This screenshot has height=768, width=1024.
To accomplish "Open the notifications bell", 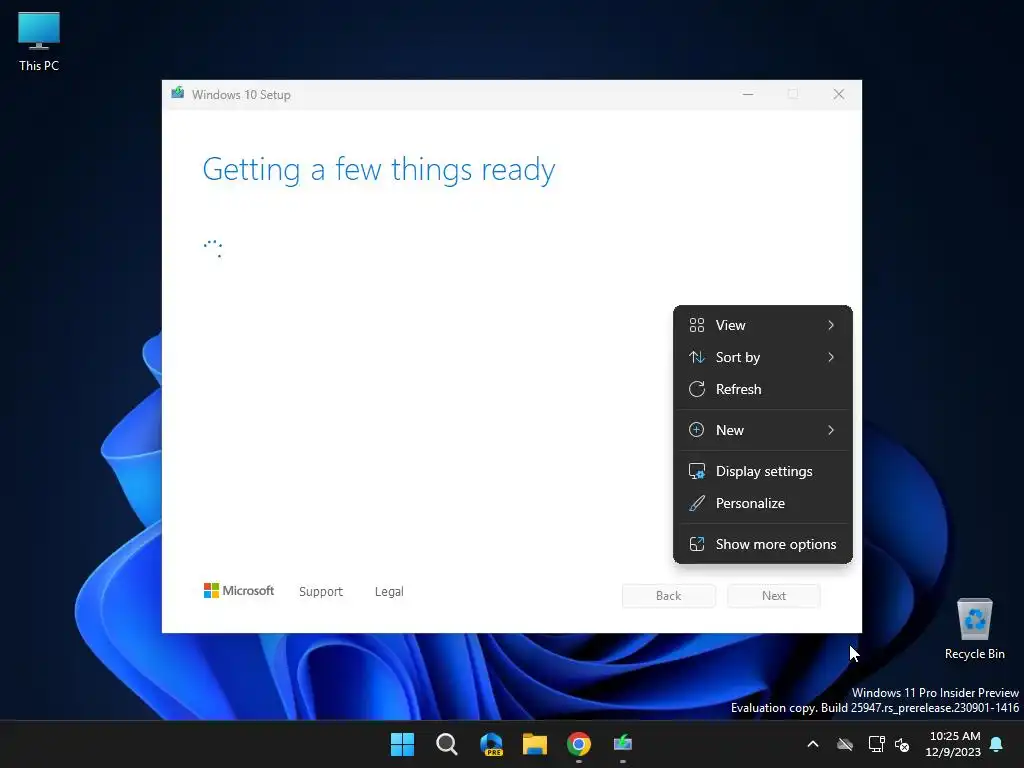I will [997, 744].
